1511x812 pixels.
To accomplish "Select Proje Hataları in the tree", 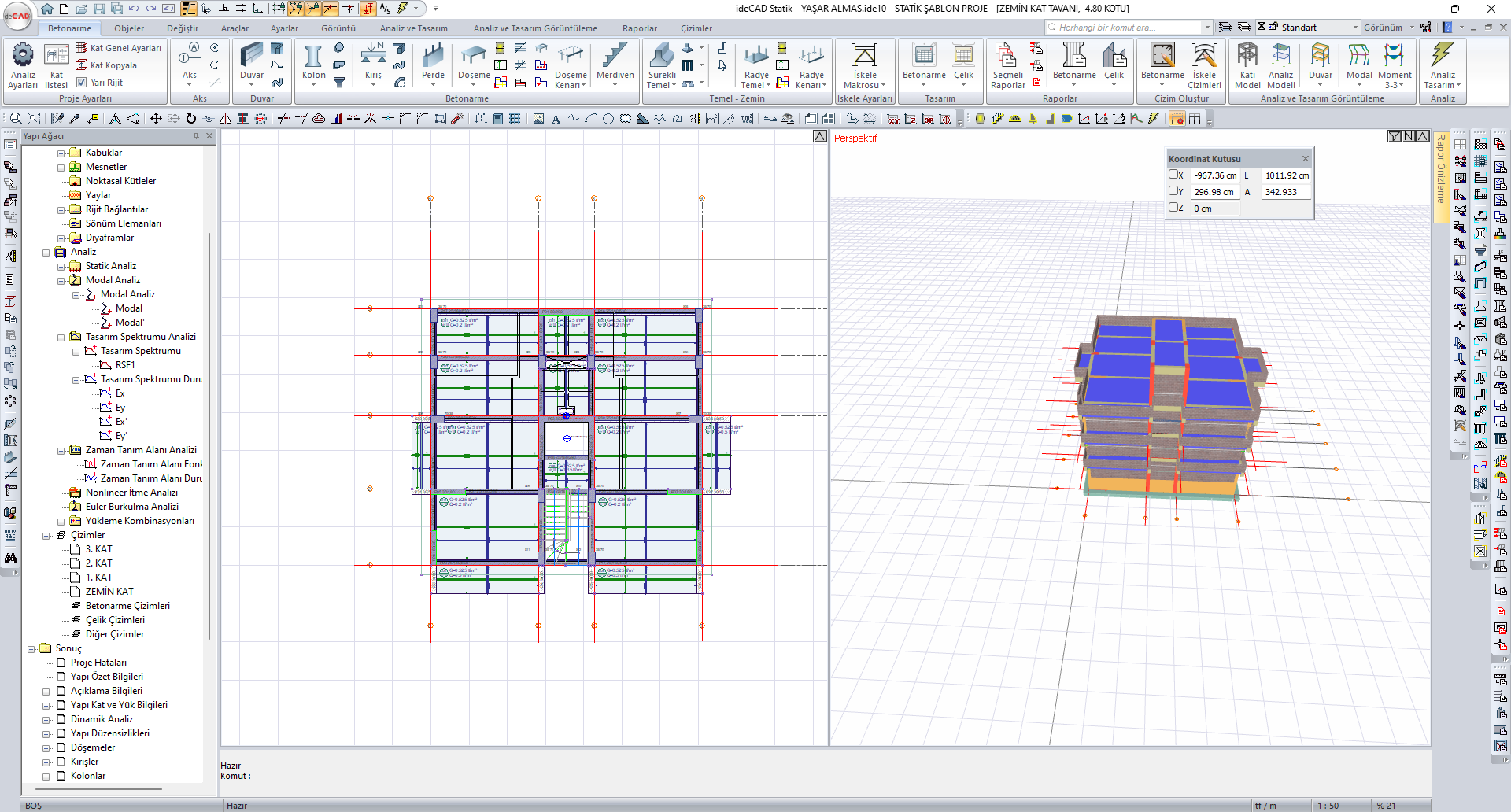I will point(98,663).
